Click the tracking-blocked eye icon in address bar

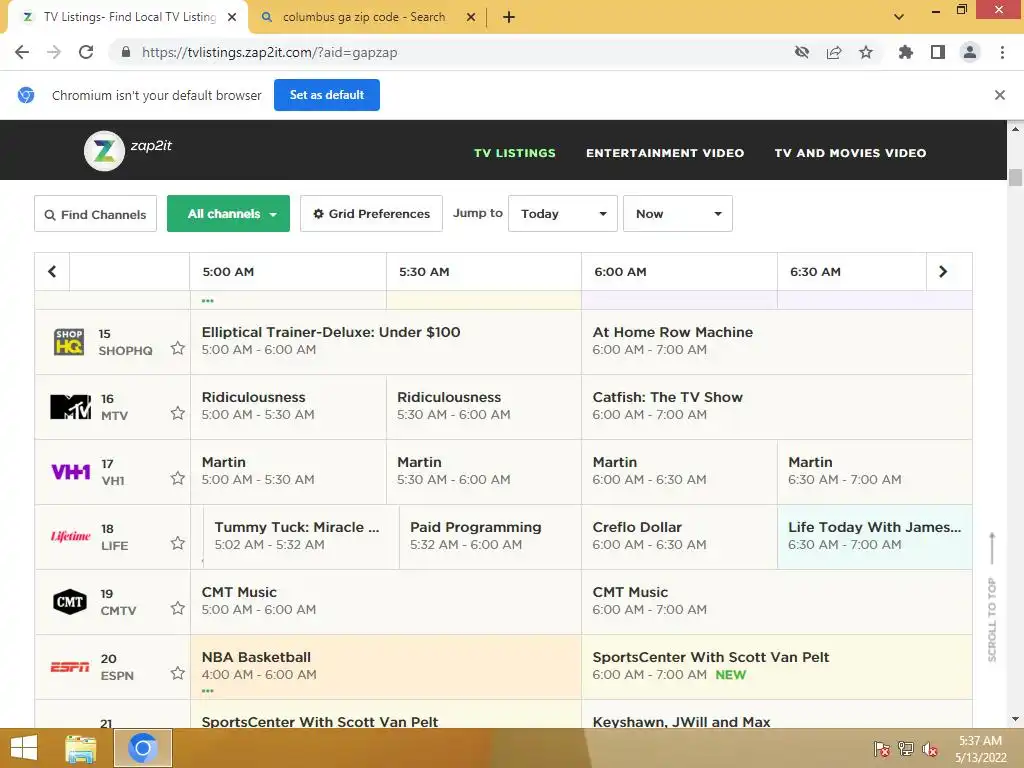click(x=802, y=52)
